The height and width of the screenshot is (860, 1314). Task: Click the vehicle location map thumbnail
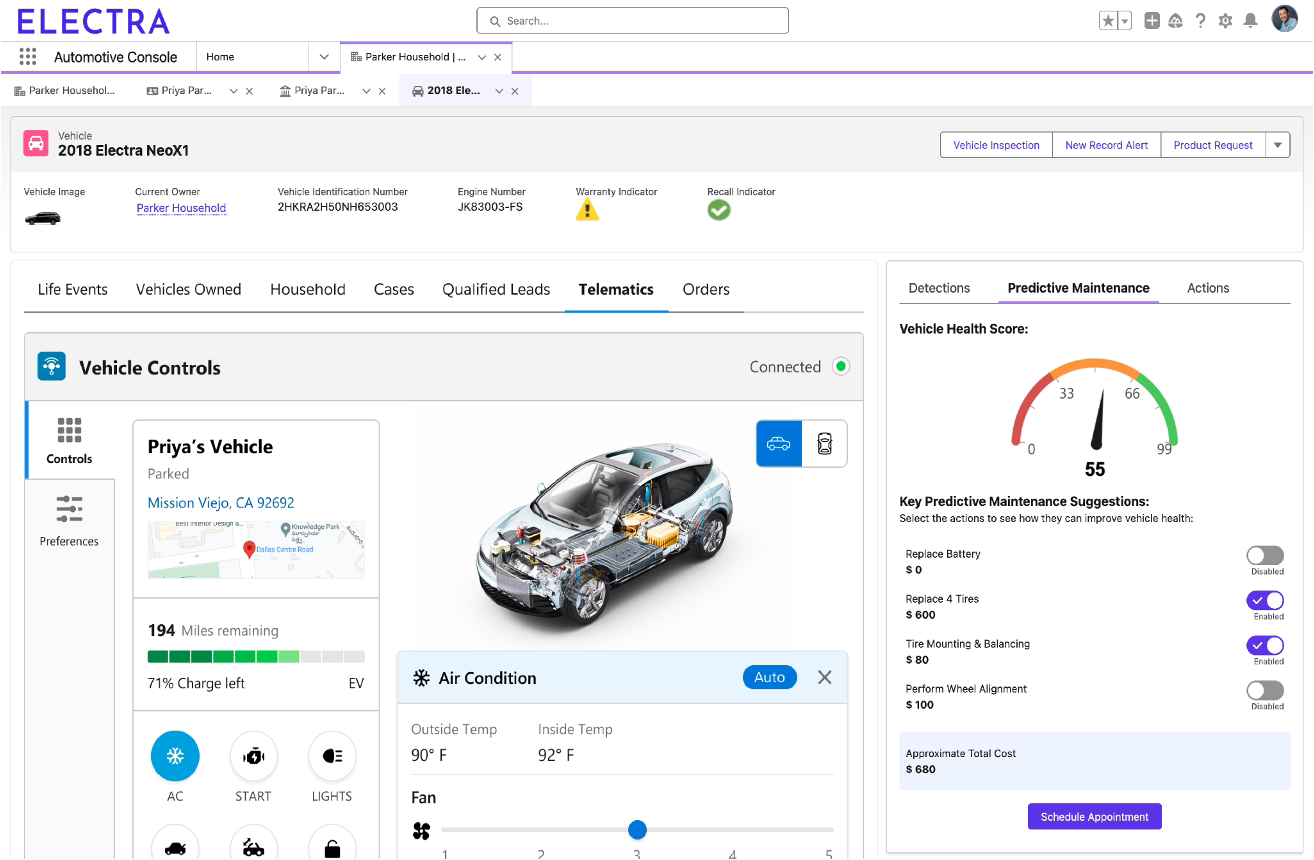coord(256,549)
